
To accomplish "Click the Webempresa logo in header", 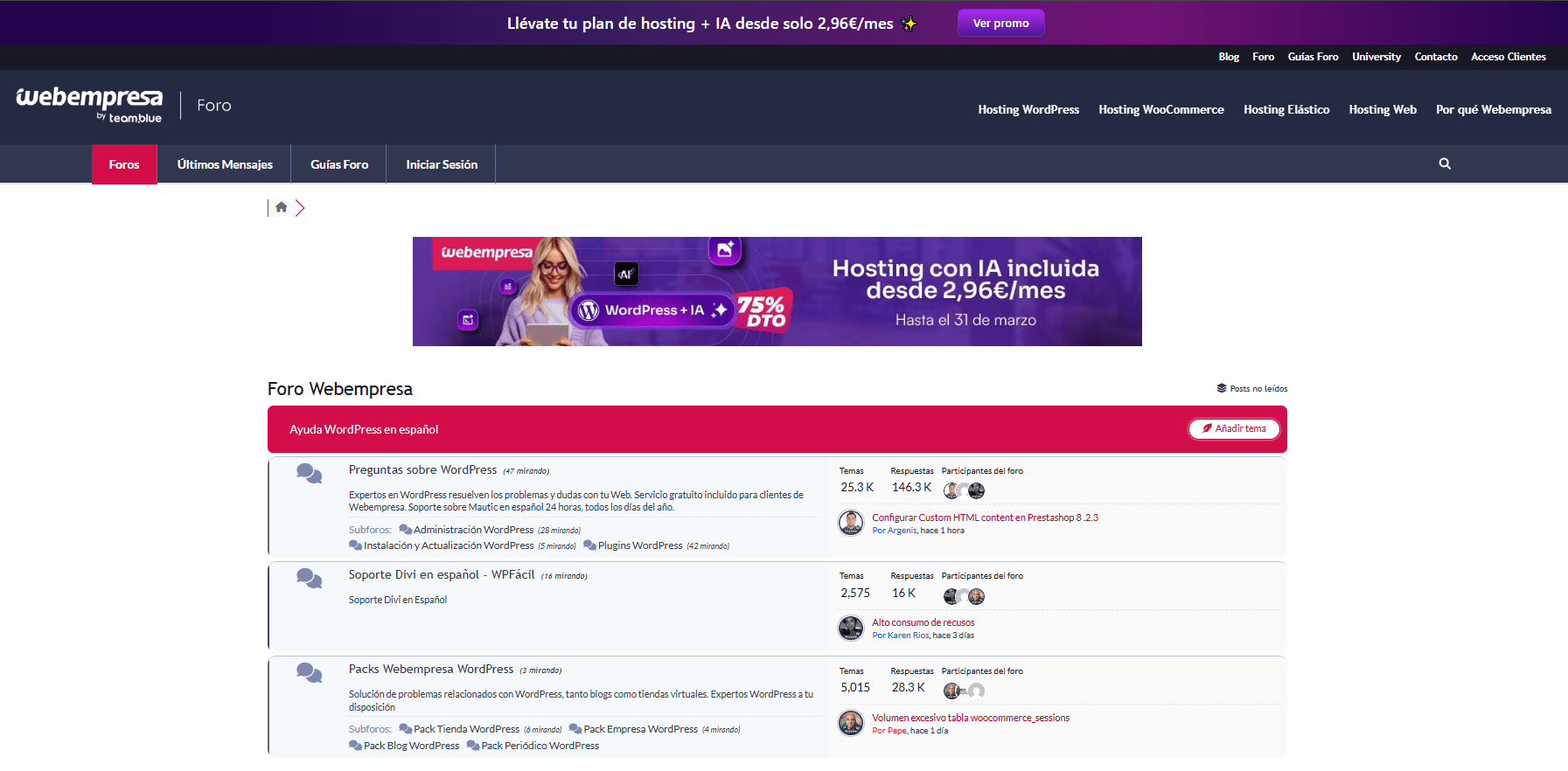I will [x=89, y=104].
